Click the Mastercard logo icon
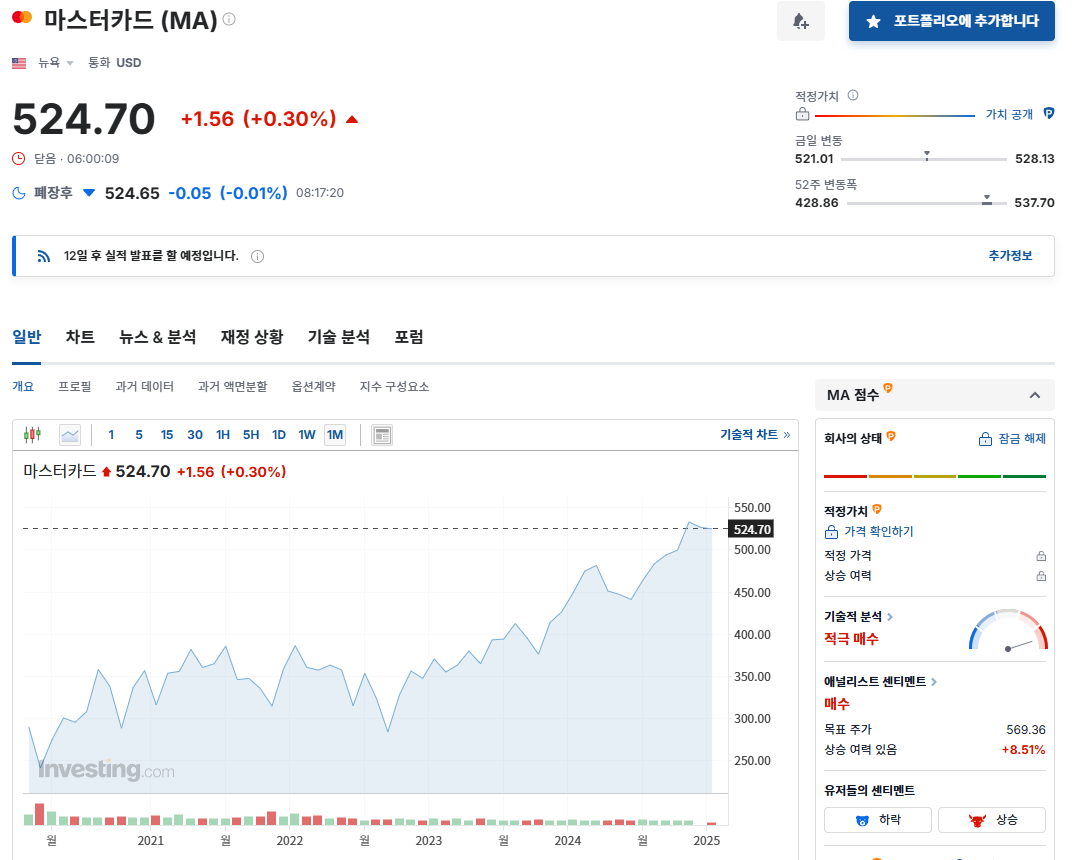The width and height of the screenshot is (1076, 860). (22, 17)
